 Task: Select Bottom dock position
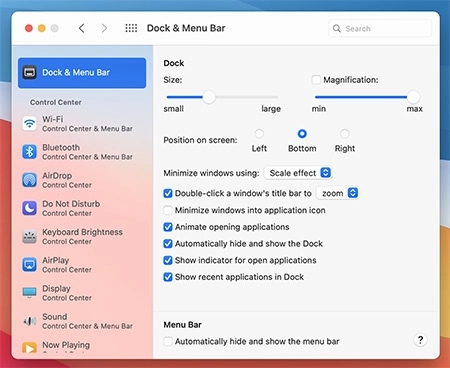pyautogui.click(x=302, y=134)
